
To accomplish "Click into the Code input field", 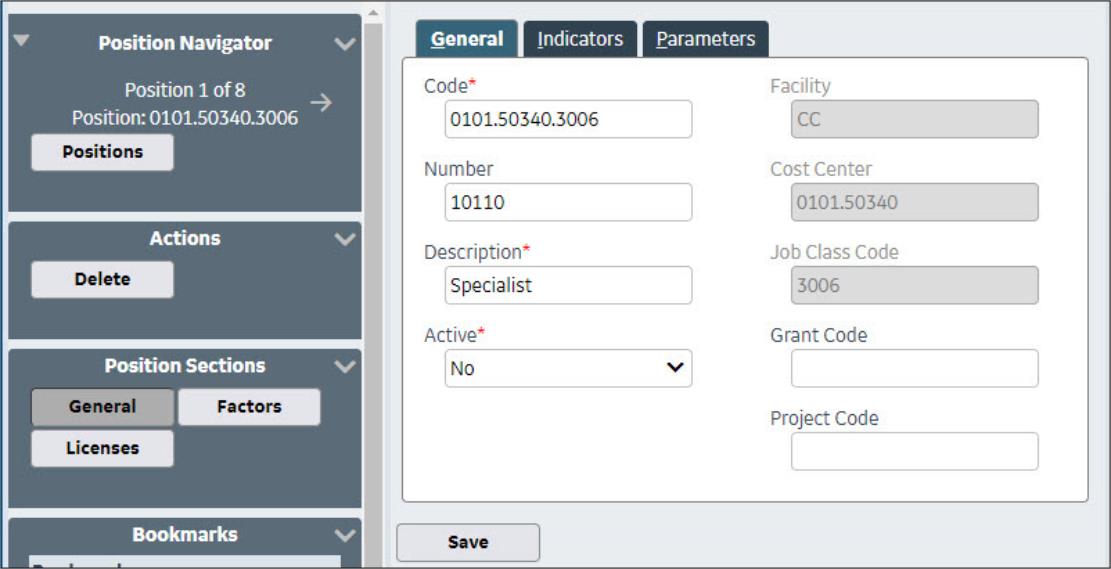I will pyautogui.click(x=568, y=119).
